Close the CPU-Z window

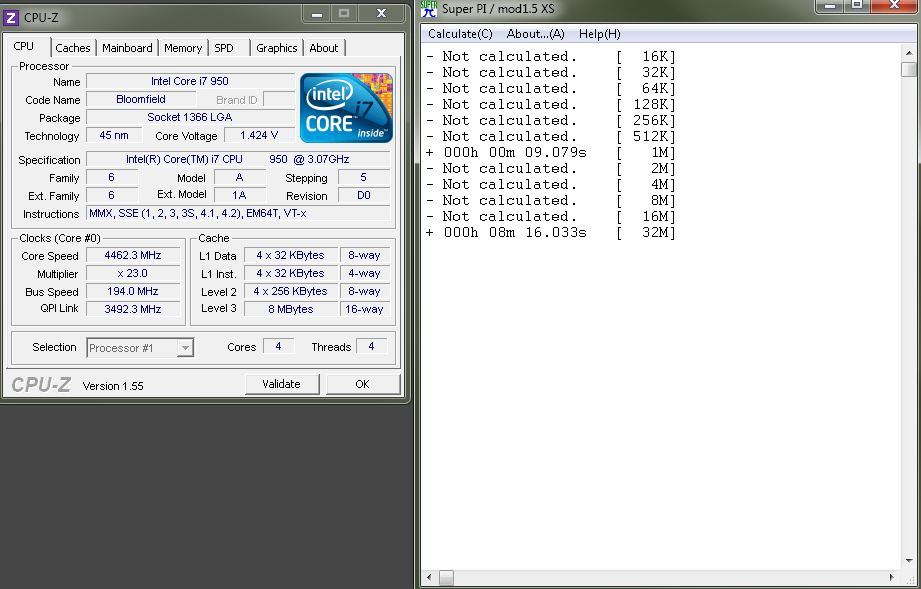point(381,13)
